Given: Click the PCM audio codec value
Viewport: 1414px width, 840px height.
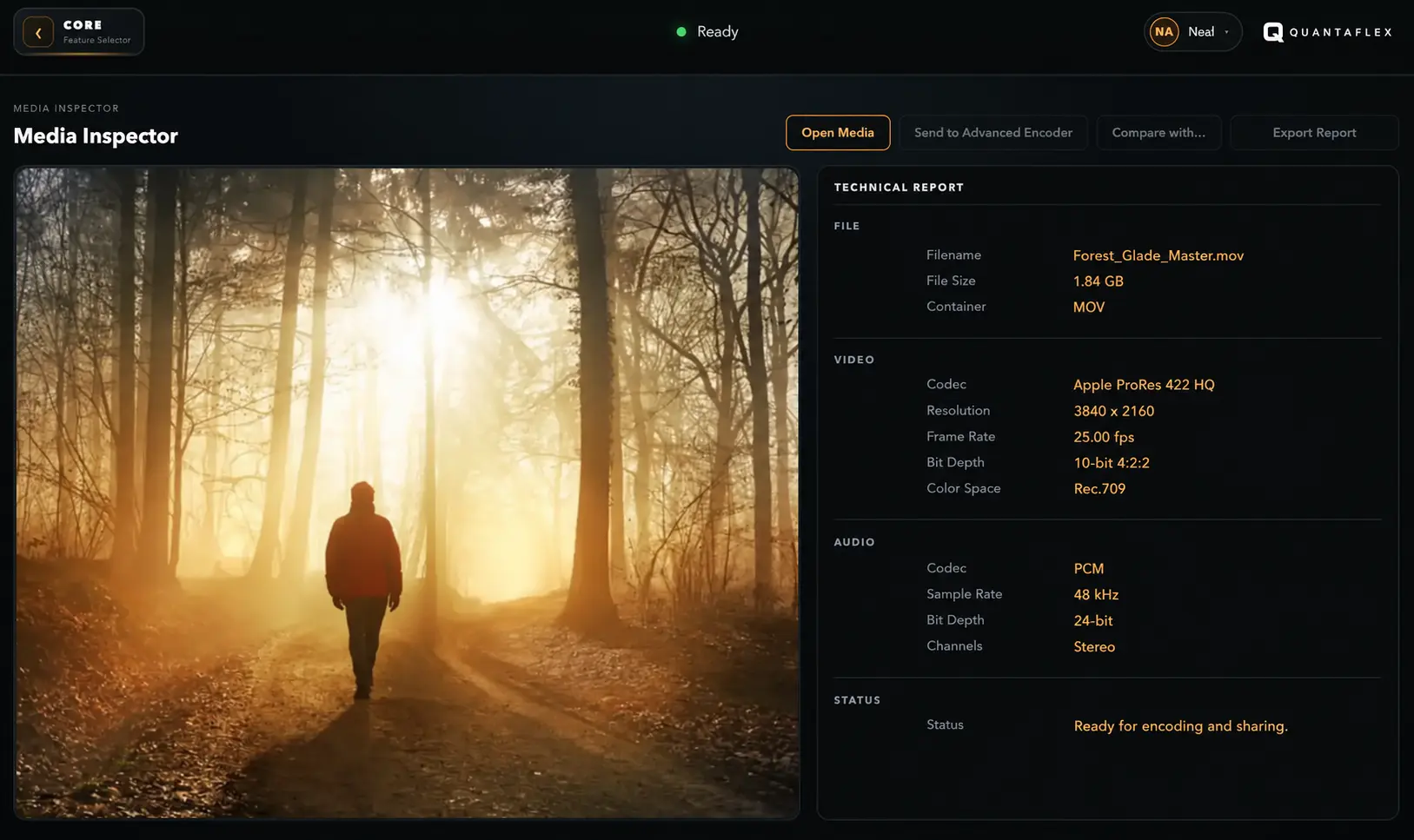Looking at the screenshot, I should [1088, 569].
